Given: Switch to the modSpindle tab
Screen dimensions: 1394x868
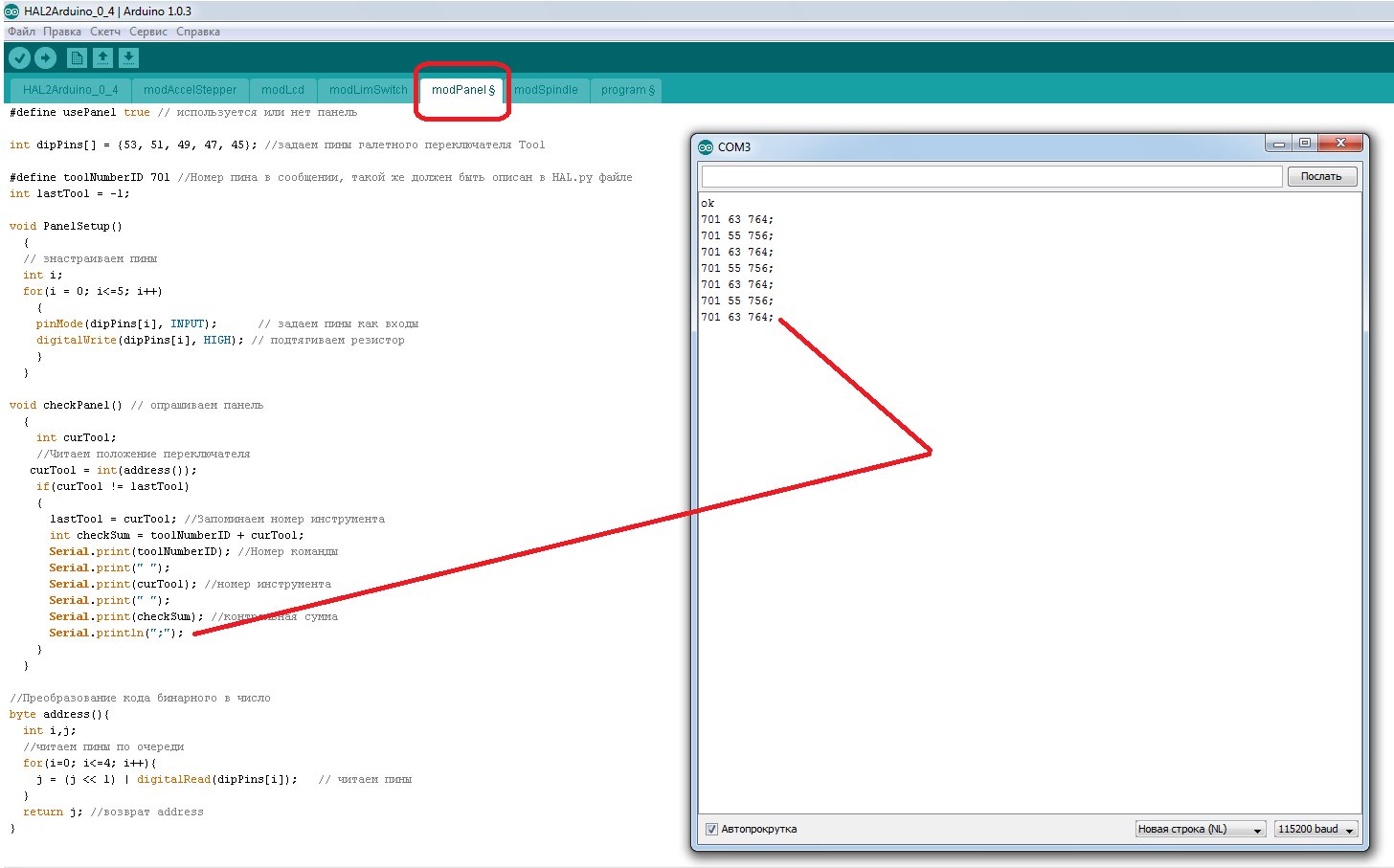Looking at the screenshot, I should tap(547, 90).
